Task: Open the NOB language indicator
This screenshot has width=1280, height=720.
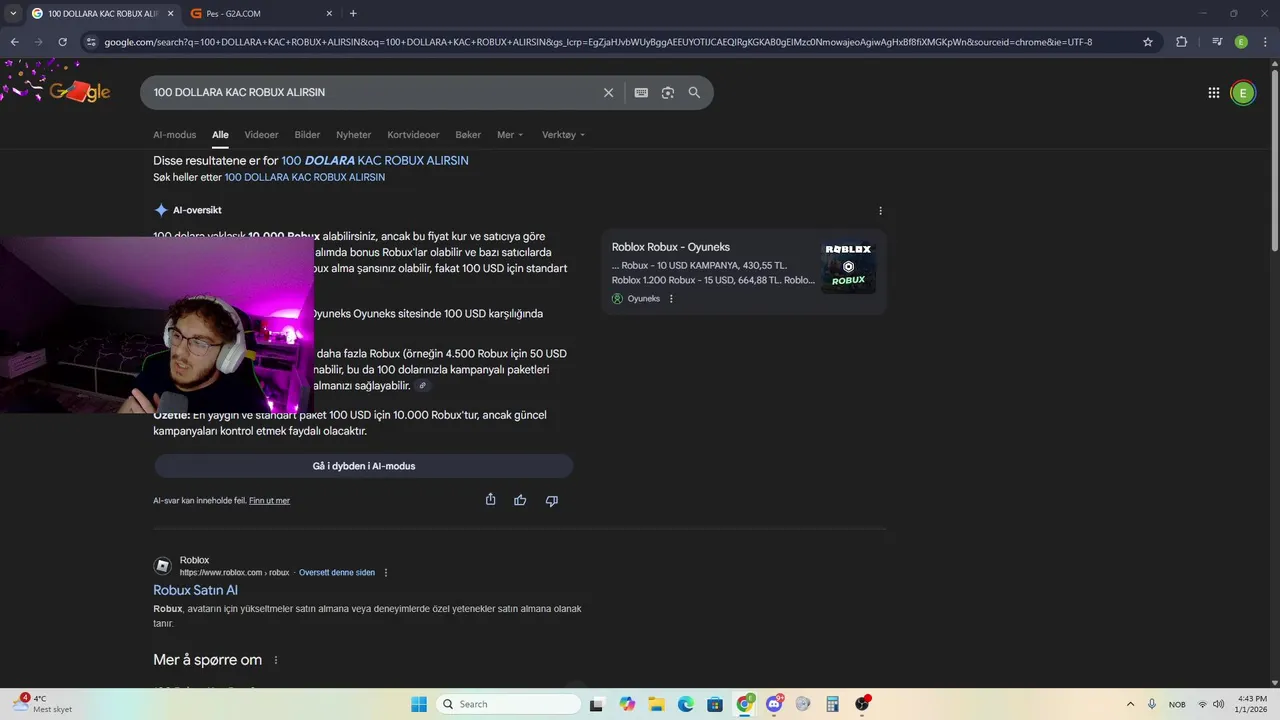Action: pos(1177,704)
